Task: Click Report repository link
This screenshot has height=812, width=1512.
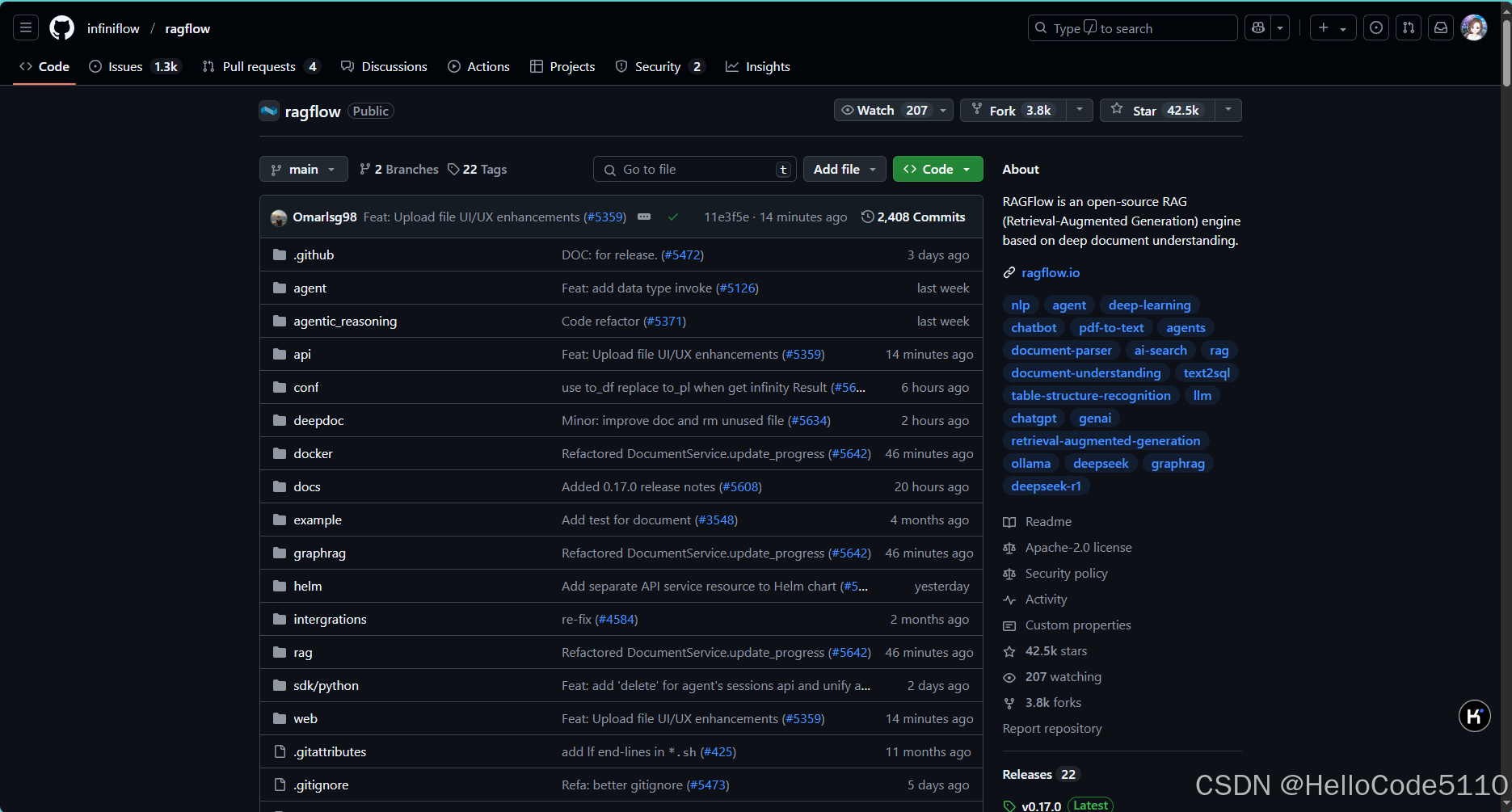Action: tap(1052, 729)
